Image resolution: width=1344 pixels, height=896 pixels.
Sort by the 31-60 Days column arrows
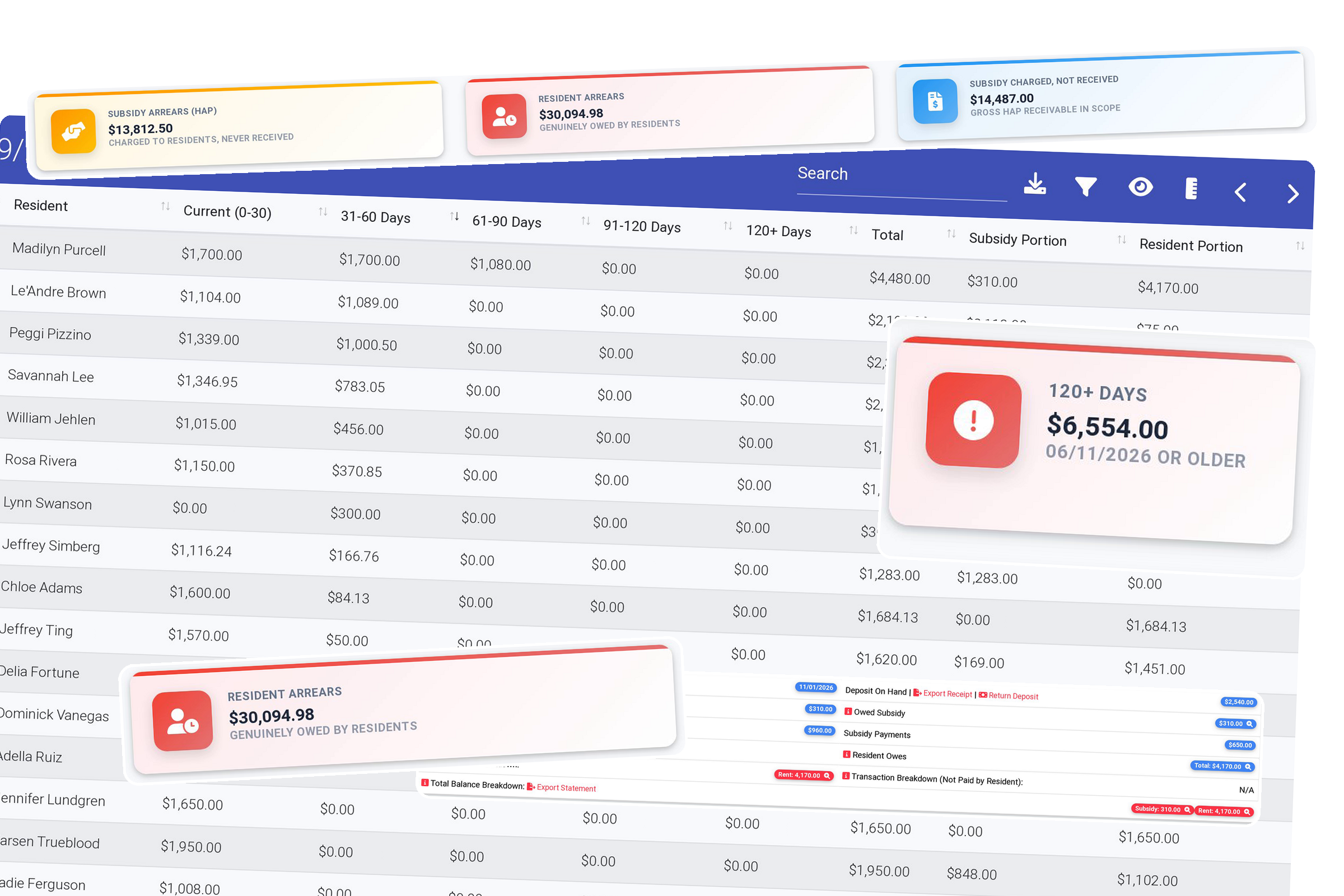pos(454,217)
